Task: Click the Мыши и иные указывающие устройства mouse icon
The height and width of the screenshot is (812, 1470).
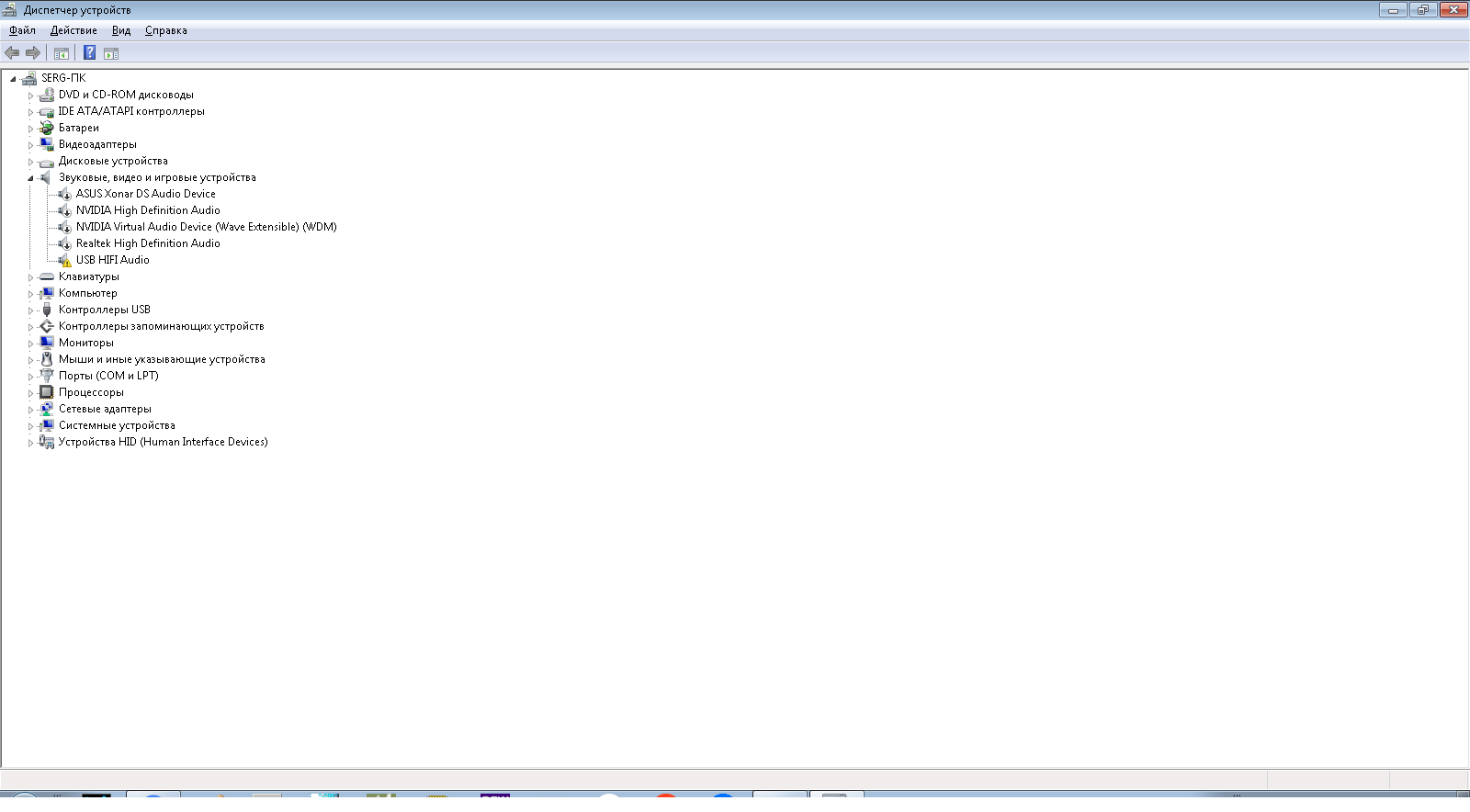Action: 47,359
